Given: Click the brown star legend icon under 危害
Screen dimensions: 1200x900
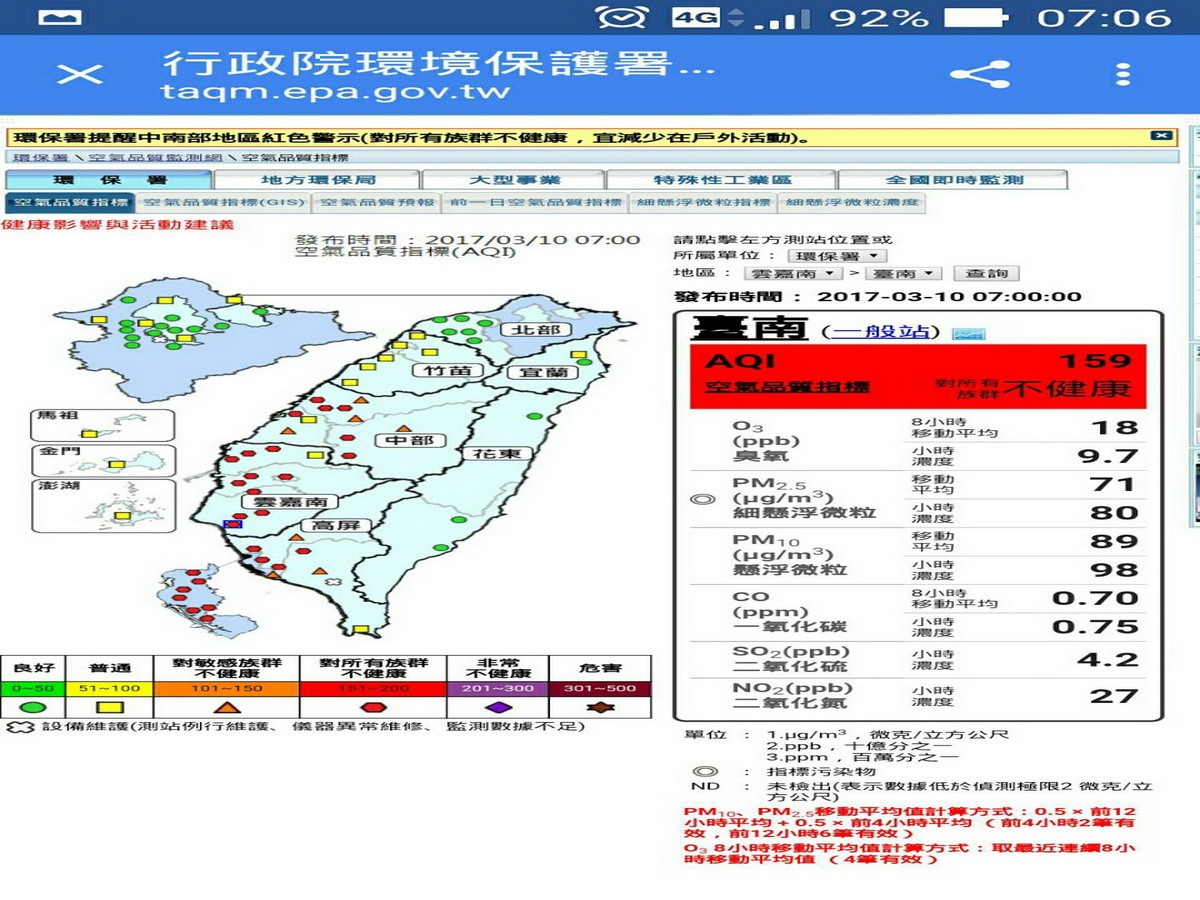Looking at the screenshot, I should [600, 707].
